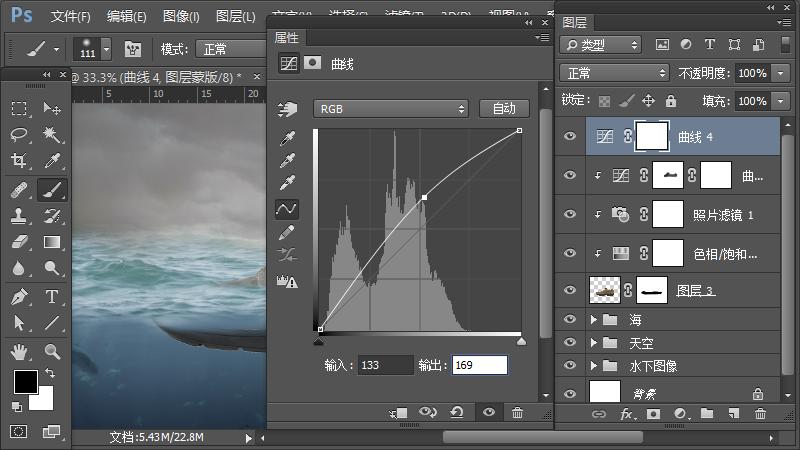
Task: Select the Gradient tool
Action: point(52,242)
